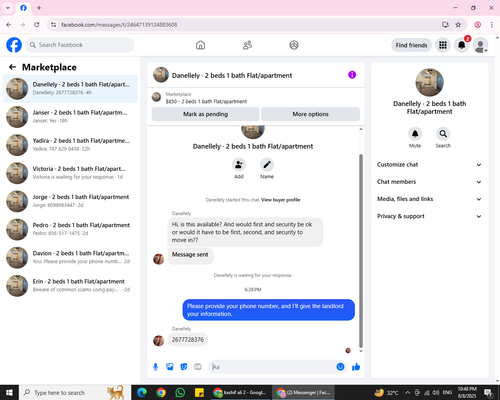Open the emoji picker icon

(340, 367)
